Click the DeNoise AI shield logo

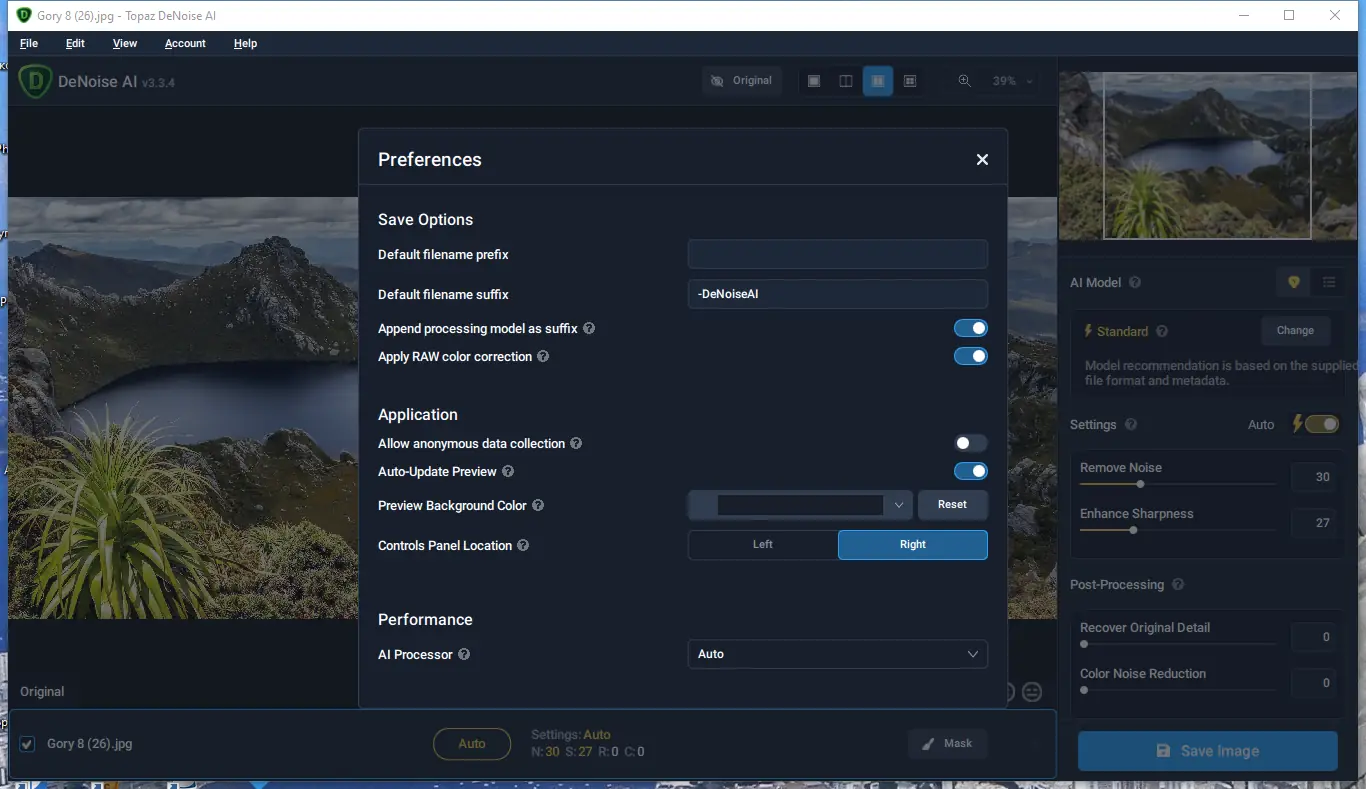click(35, 81)
